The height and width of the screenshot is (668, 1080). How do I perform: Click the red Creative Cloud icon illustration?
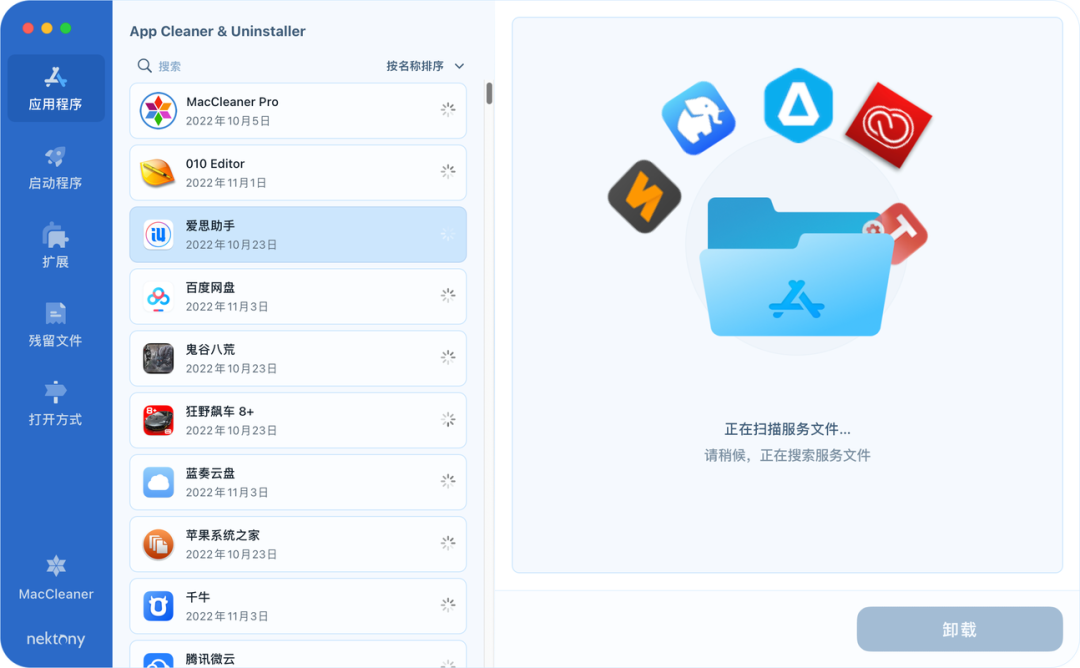tap(889, 125)
